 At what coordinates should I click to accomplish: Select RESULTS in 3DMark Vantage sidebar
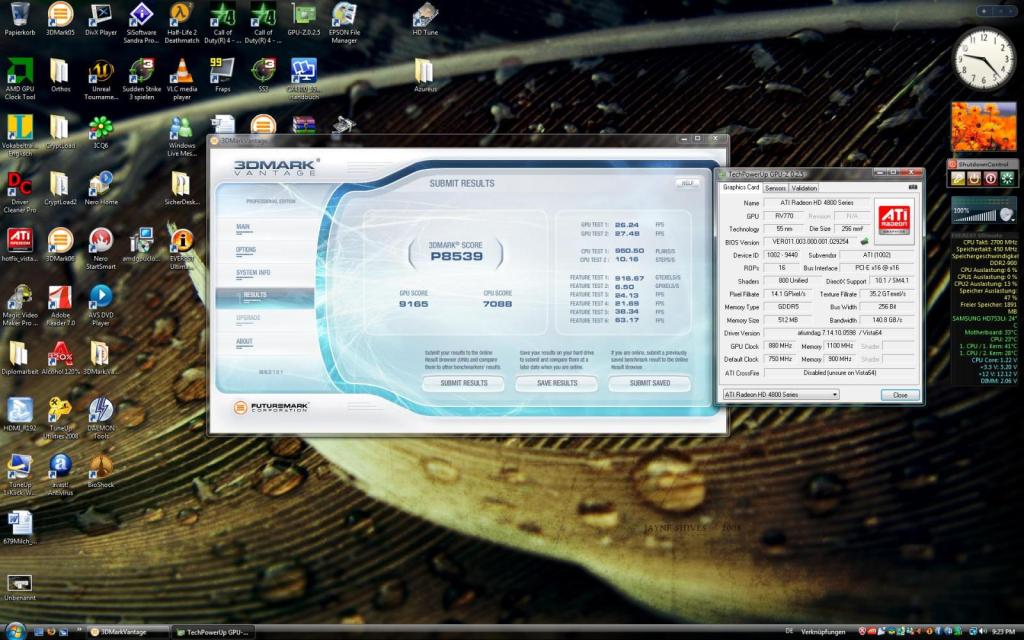point(264,297)
